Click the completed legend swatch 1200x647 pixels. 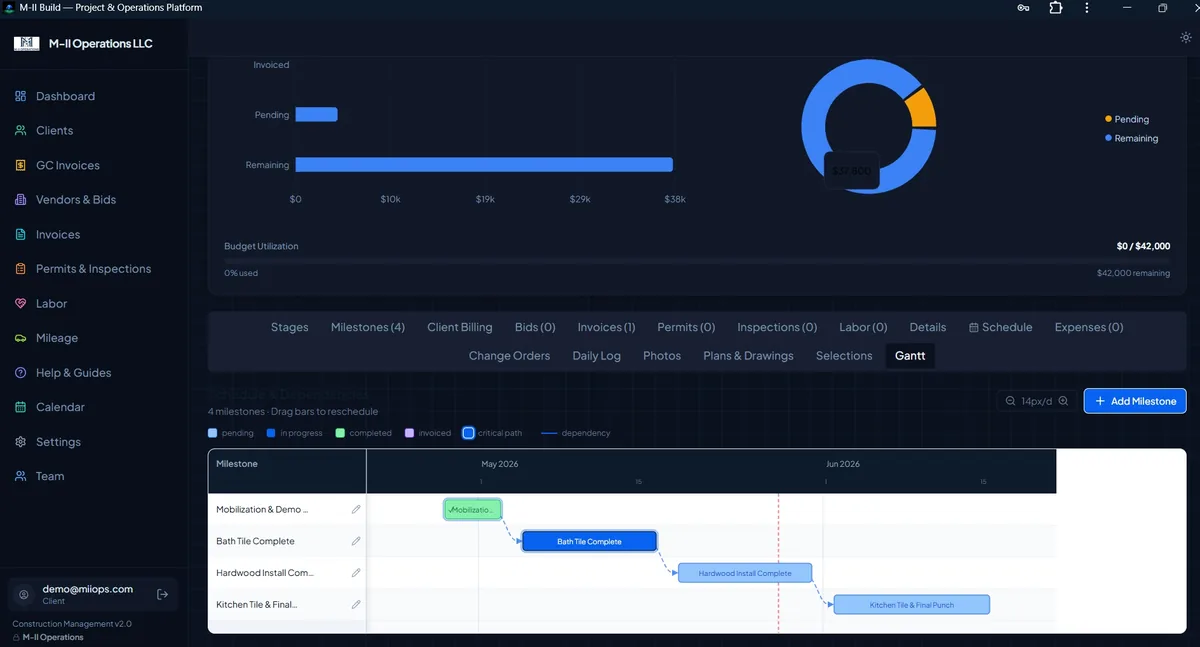tap(341, 433)
